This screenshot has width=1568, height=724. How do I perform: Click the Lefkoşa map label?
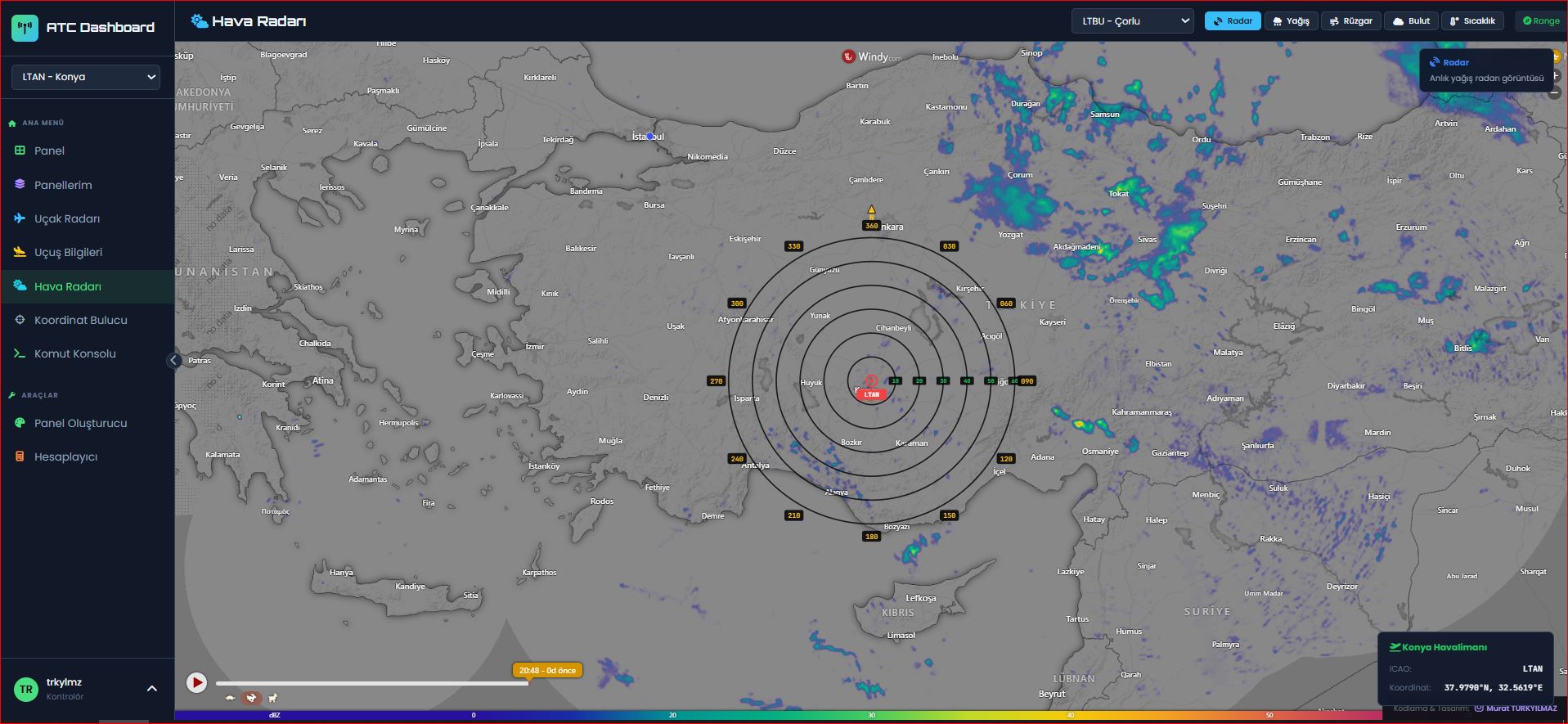click(x=921, y=598)
